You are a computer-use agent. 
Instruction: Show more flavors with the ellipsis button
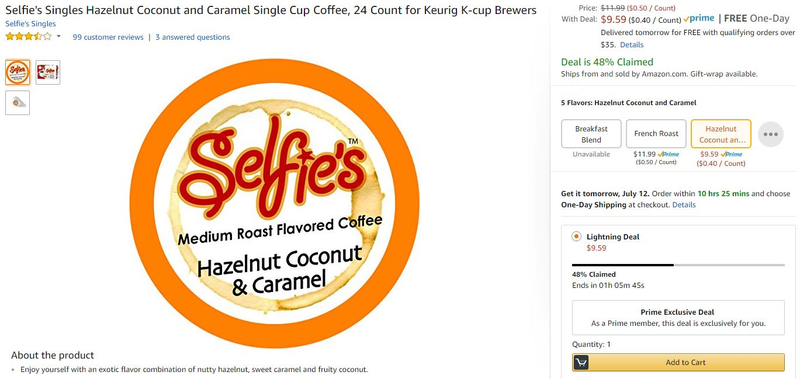pos(770,134)
